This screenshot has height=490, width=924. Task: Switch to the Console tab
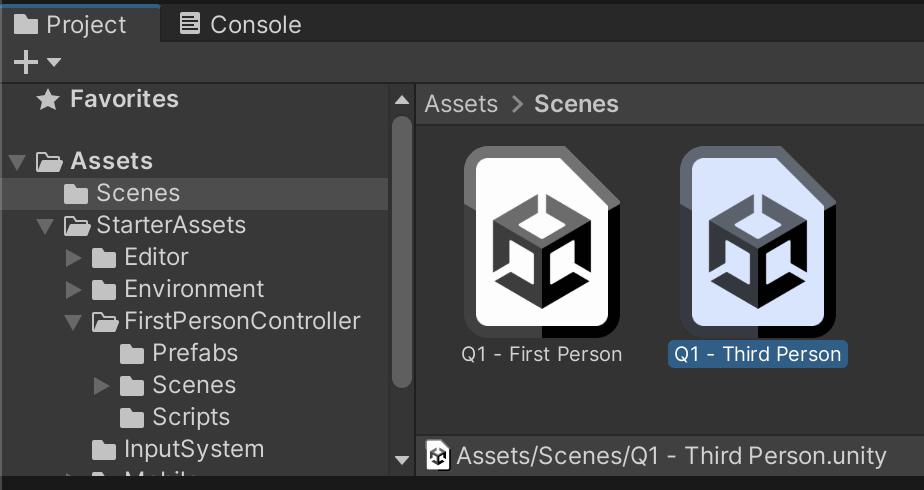(x=240, y=24)
